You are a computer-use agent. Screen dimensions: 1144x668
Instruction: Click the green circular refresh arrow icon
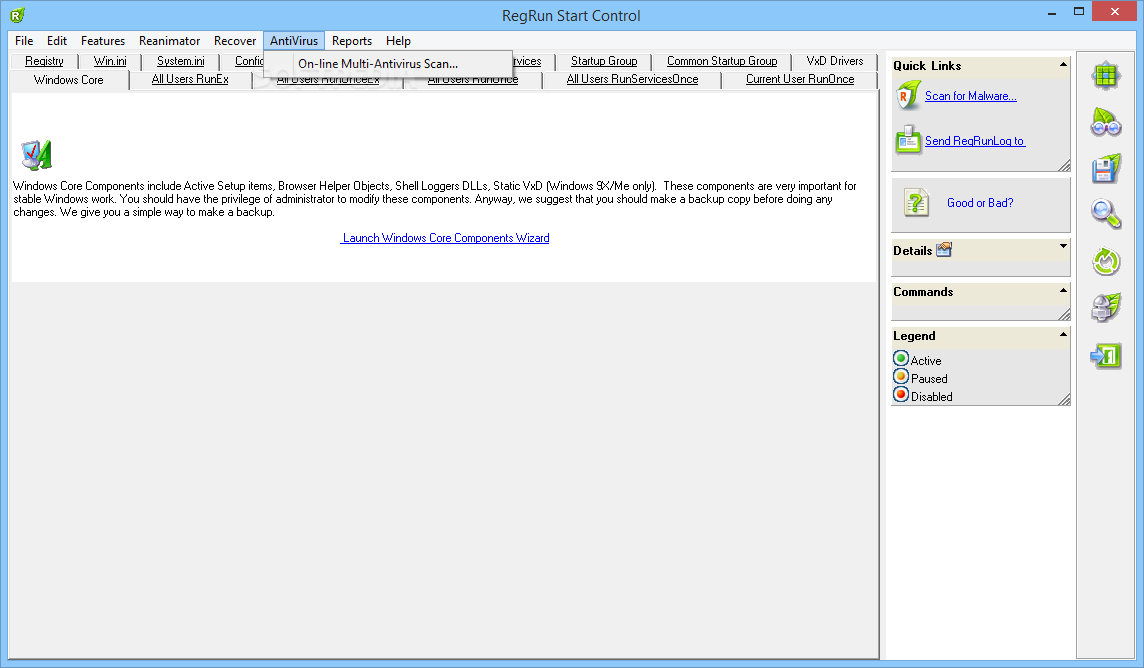point(1106,261)
